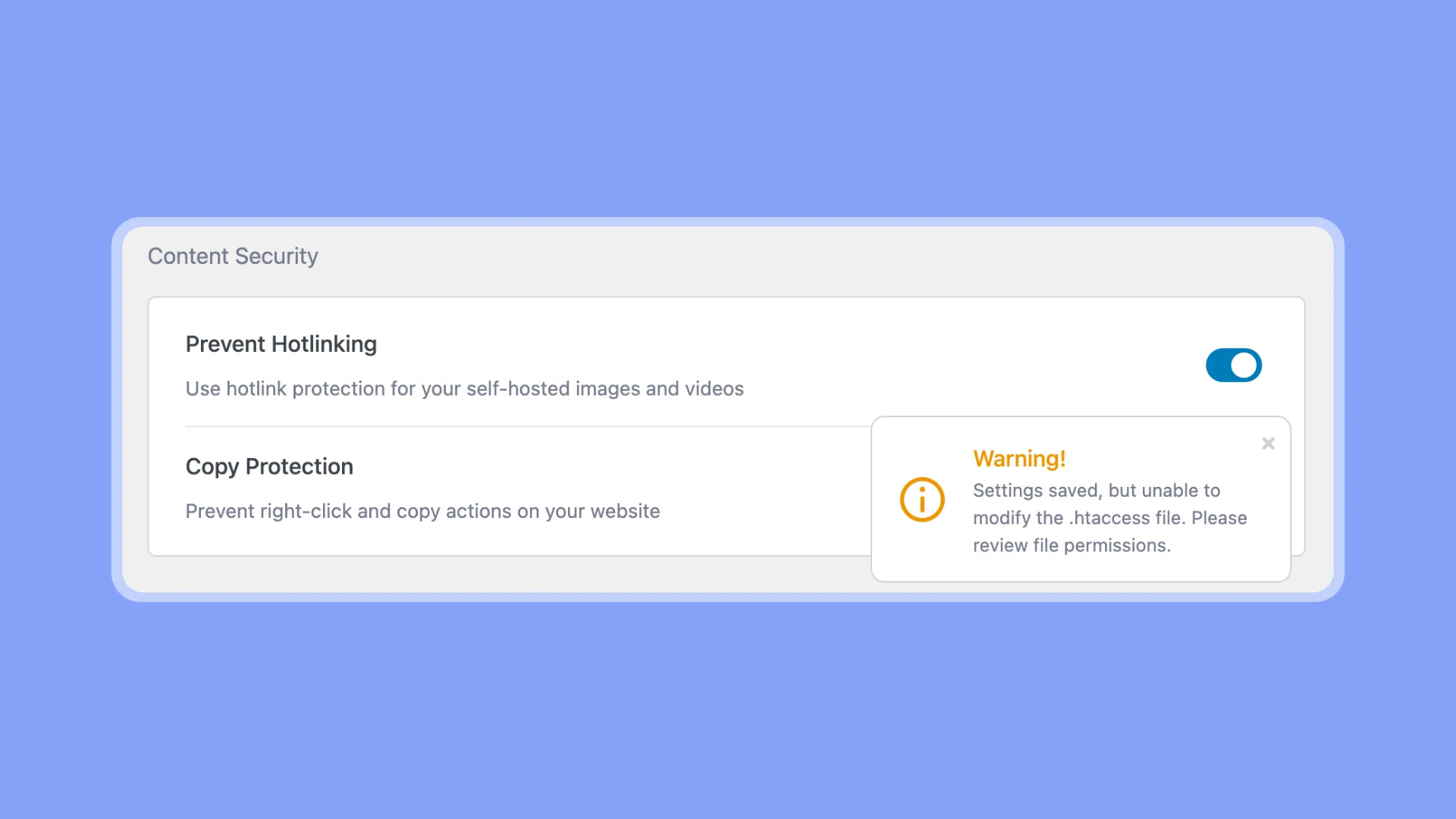Select the 'Copy Protection' heading

coord(269,466)
